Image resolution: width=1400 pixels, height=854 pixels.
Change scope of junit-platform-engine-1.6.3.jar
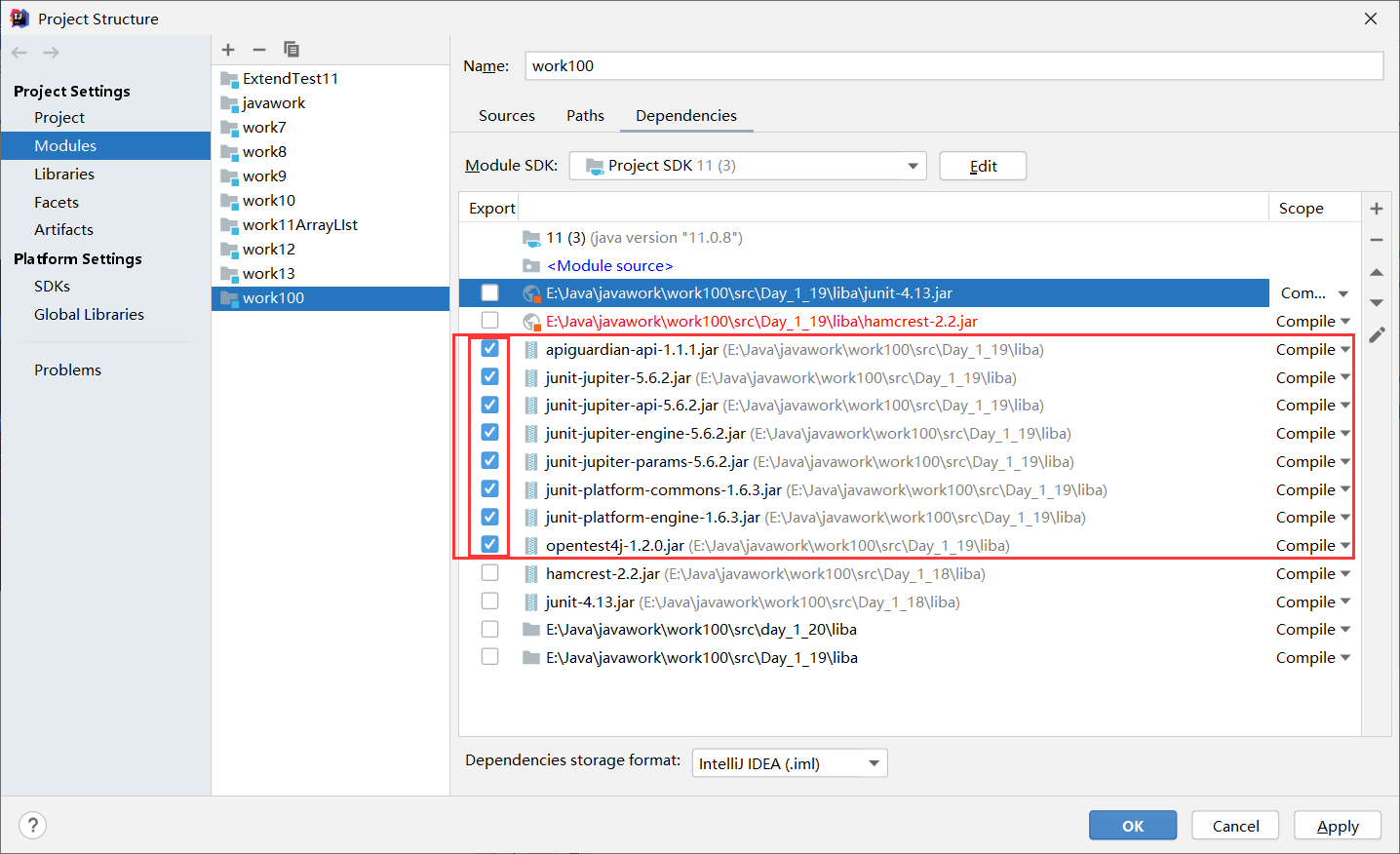[x=1313, y=518]
